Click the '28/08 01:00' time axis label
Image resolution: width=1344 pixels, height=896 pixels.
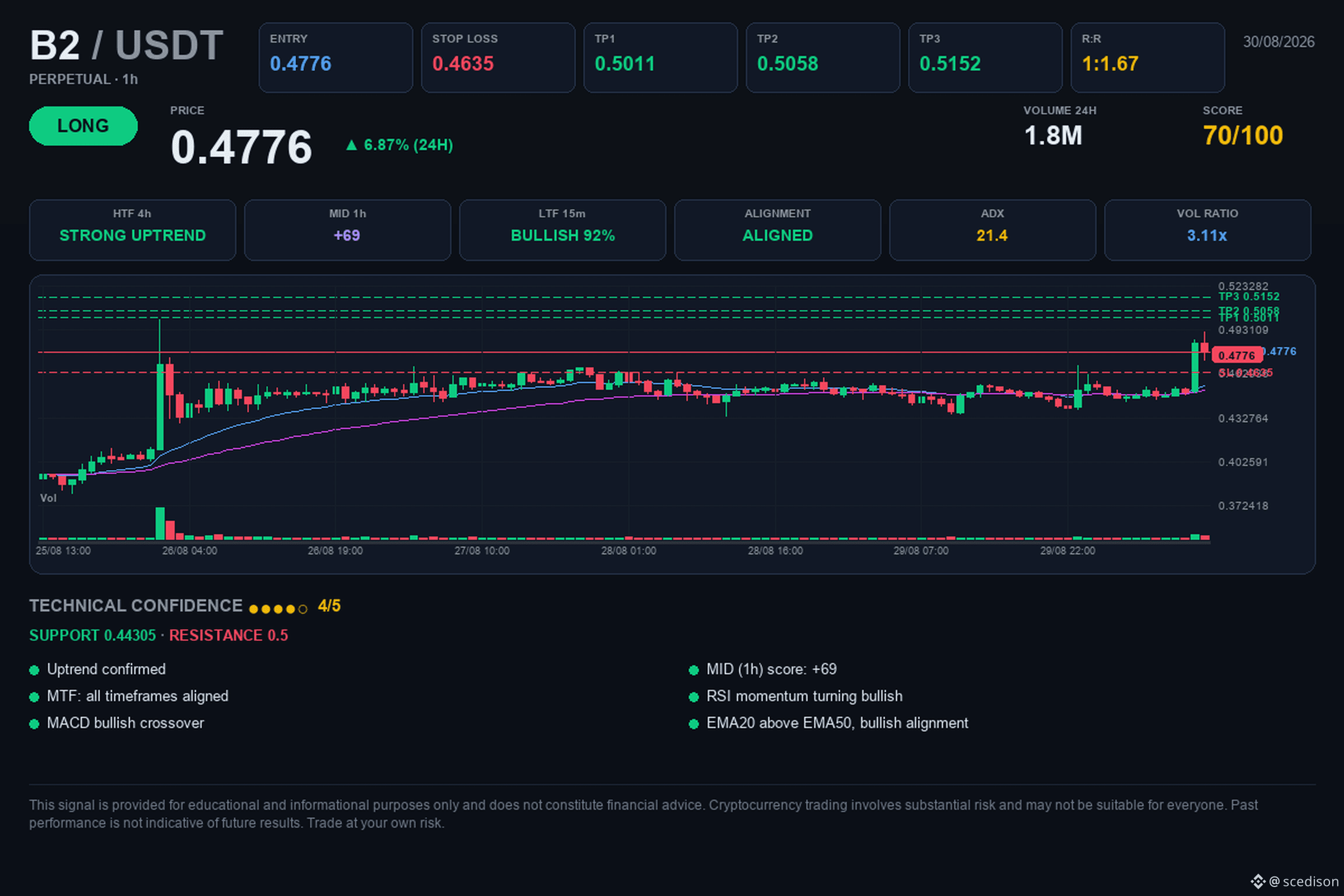coord(628,551)
